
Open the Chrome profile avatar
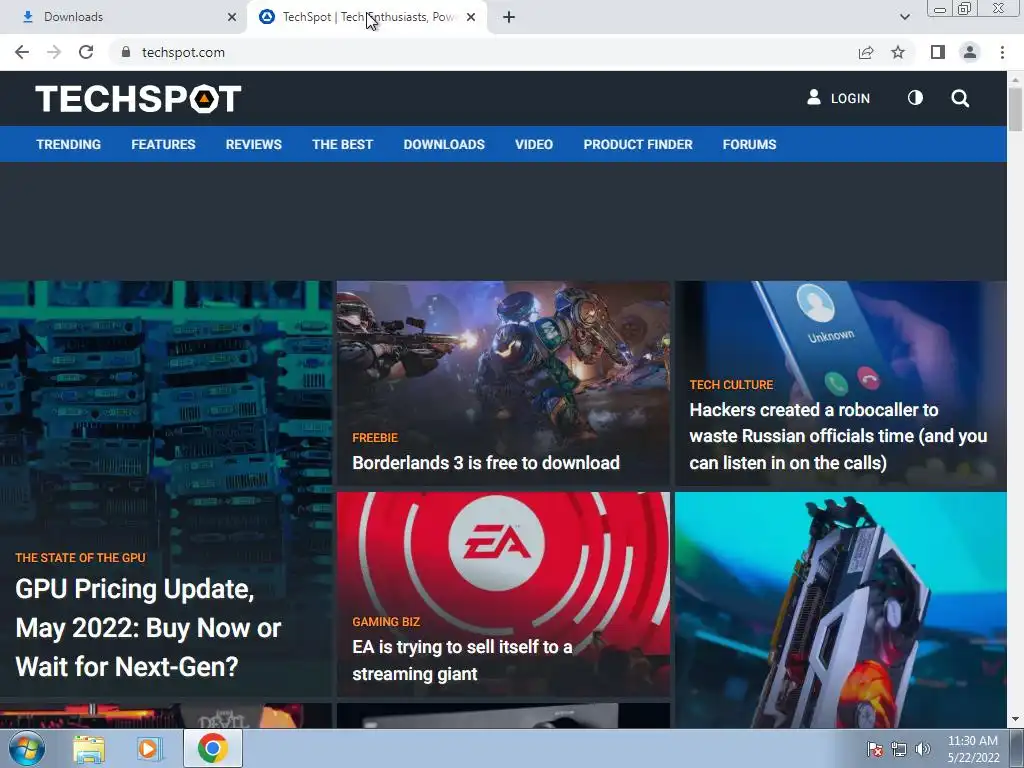tap(970, 52)
